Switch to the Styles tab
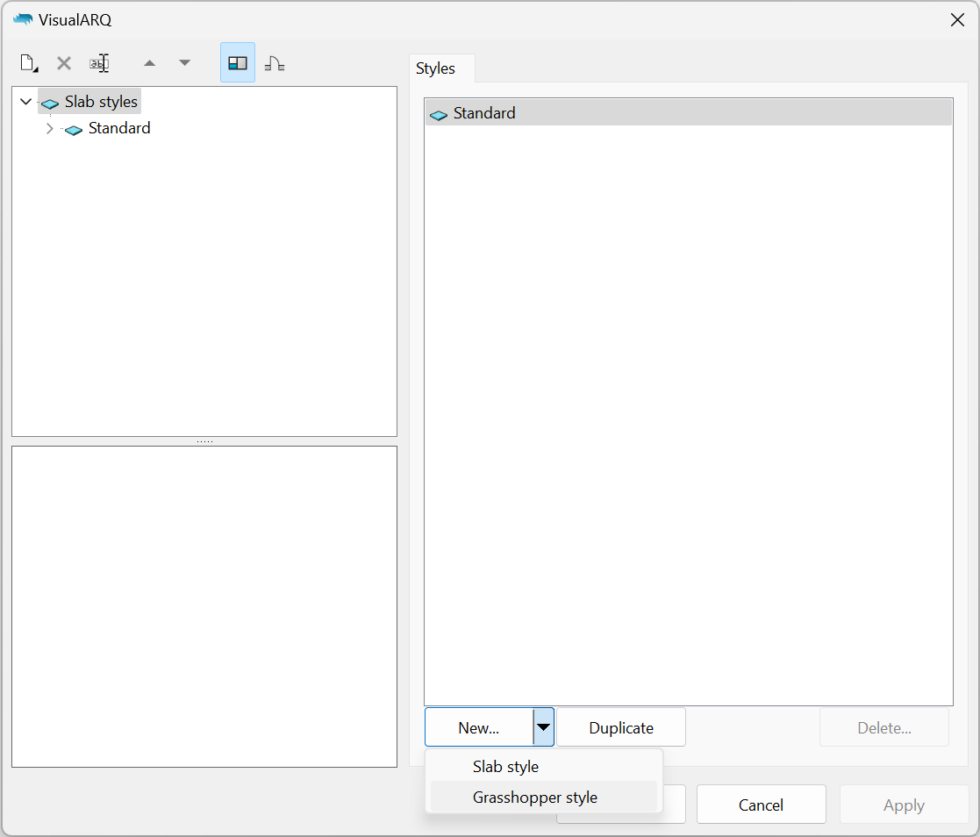Image resolution: width=980 pixels, height=837 pixels. 436,69
